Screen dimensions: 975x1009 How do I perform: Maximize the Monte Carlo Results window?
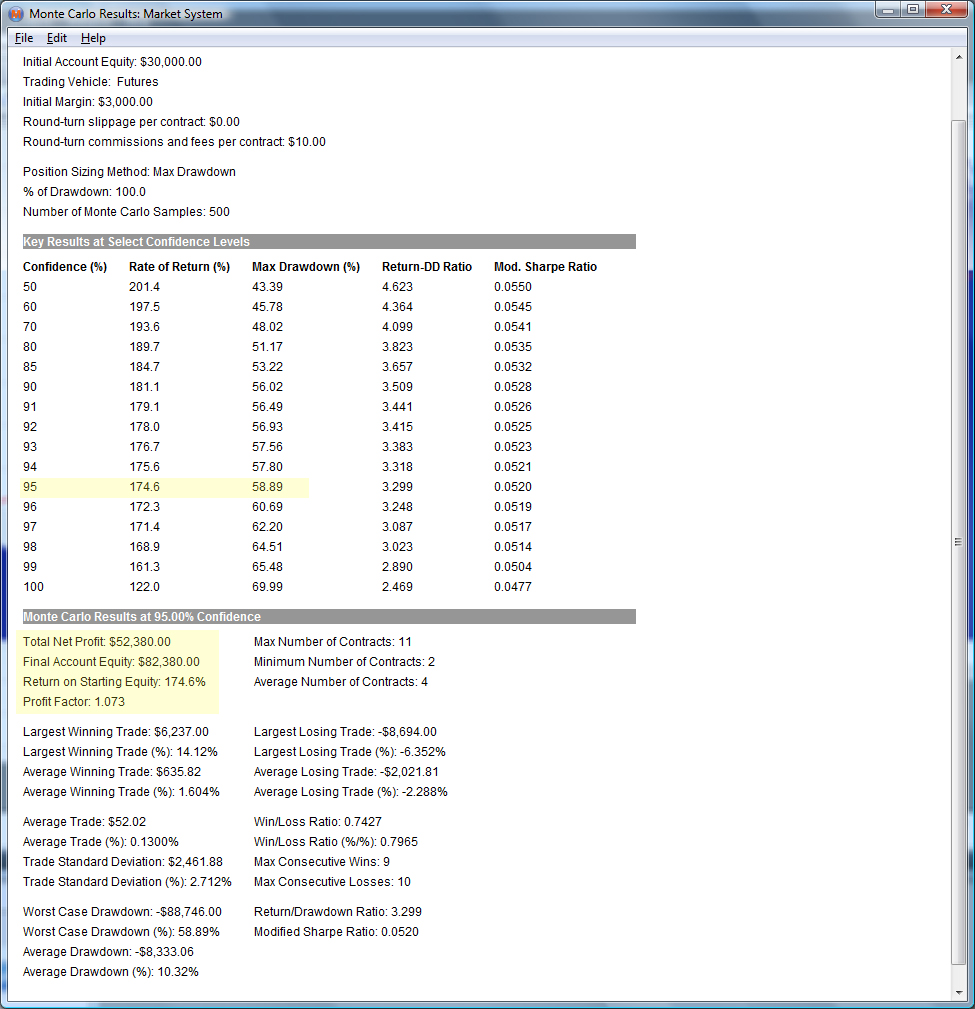tap(913, 10)
